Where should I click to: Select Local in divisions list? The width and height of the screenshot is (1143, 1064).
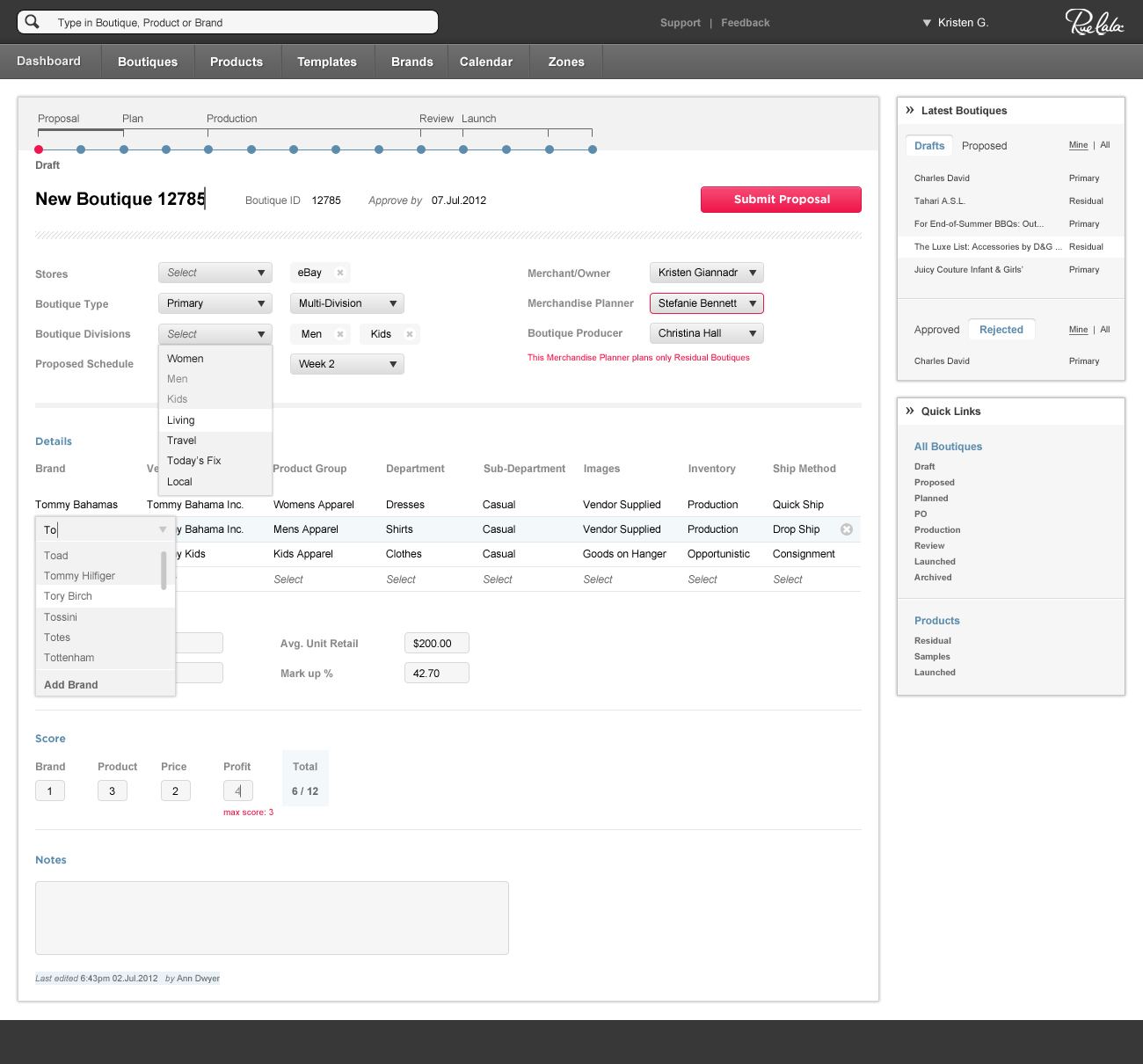(215, 482)
